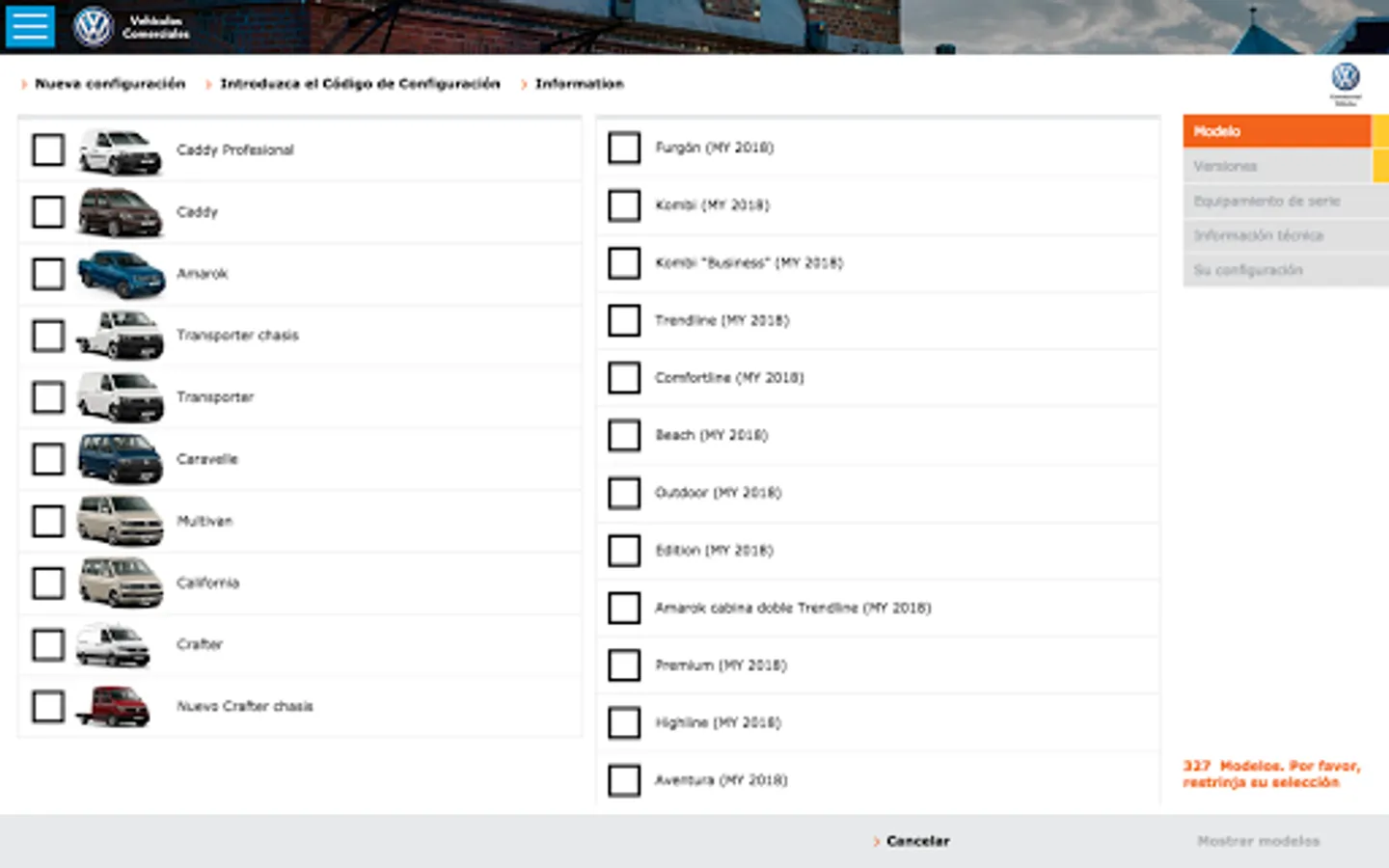Click the 327 Modelos restriction message
This screenshot has width=1389, height=868.
click(x=1271, y=773)
